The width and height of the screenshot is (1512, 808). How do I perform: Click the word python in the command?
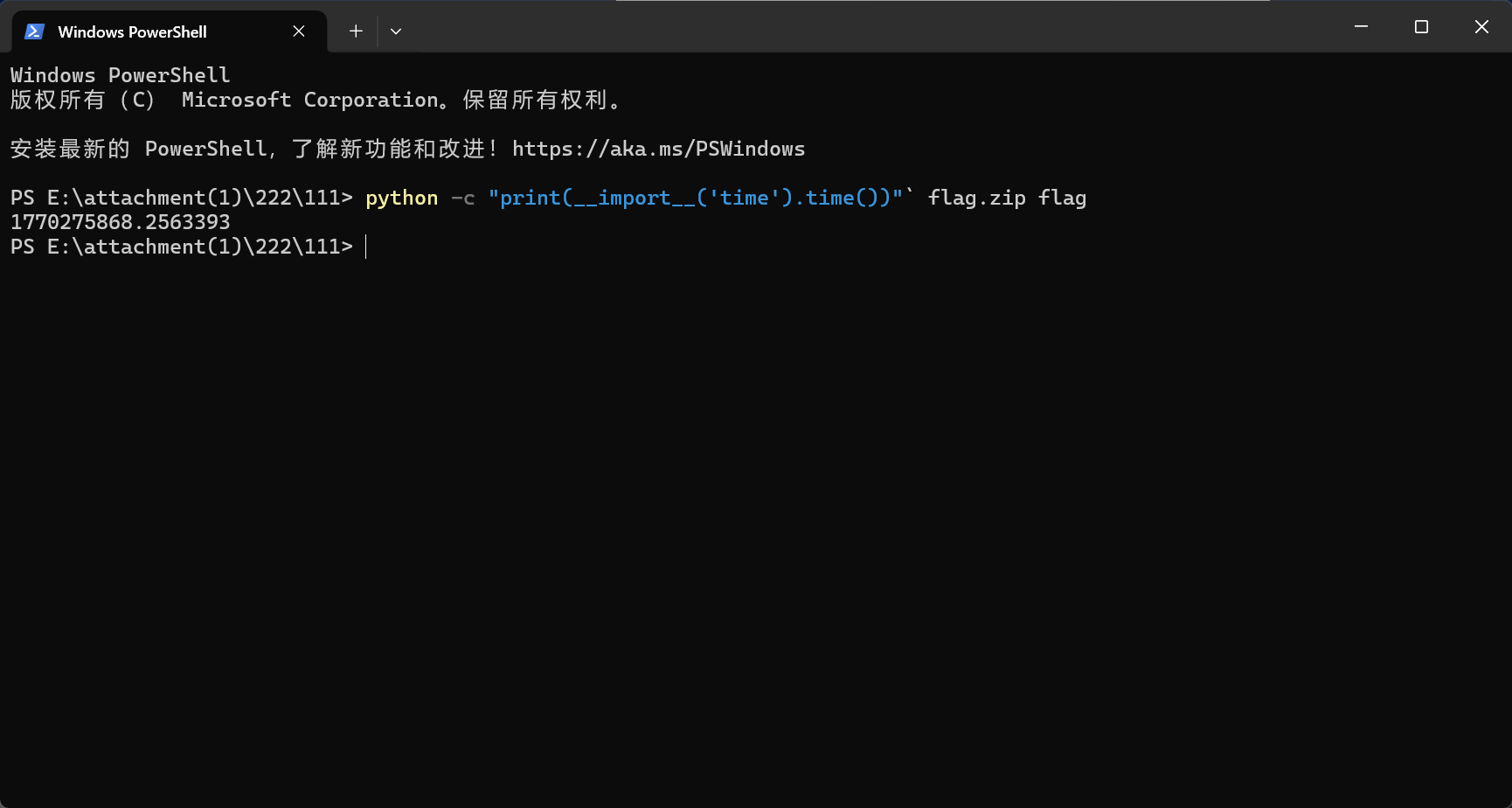point(401,199)
